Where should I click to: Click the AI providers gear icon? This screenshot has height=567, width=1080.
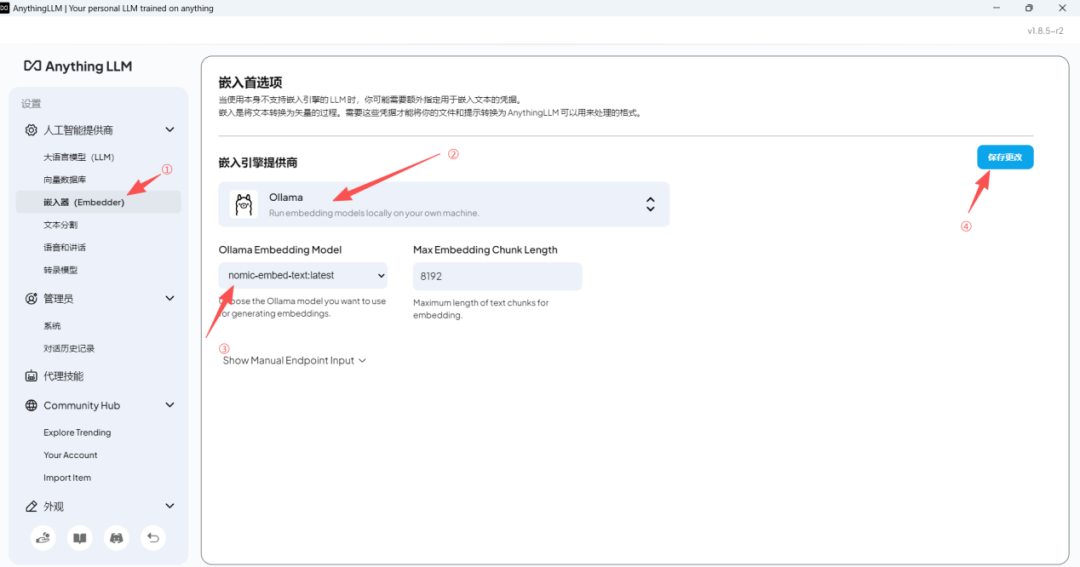pyautogui.click(x=31, y=130)
